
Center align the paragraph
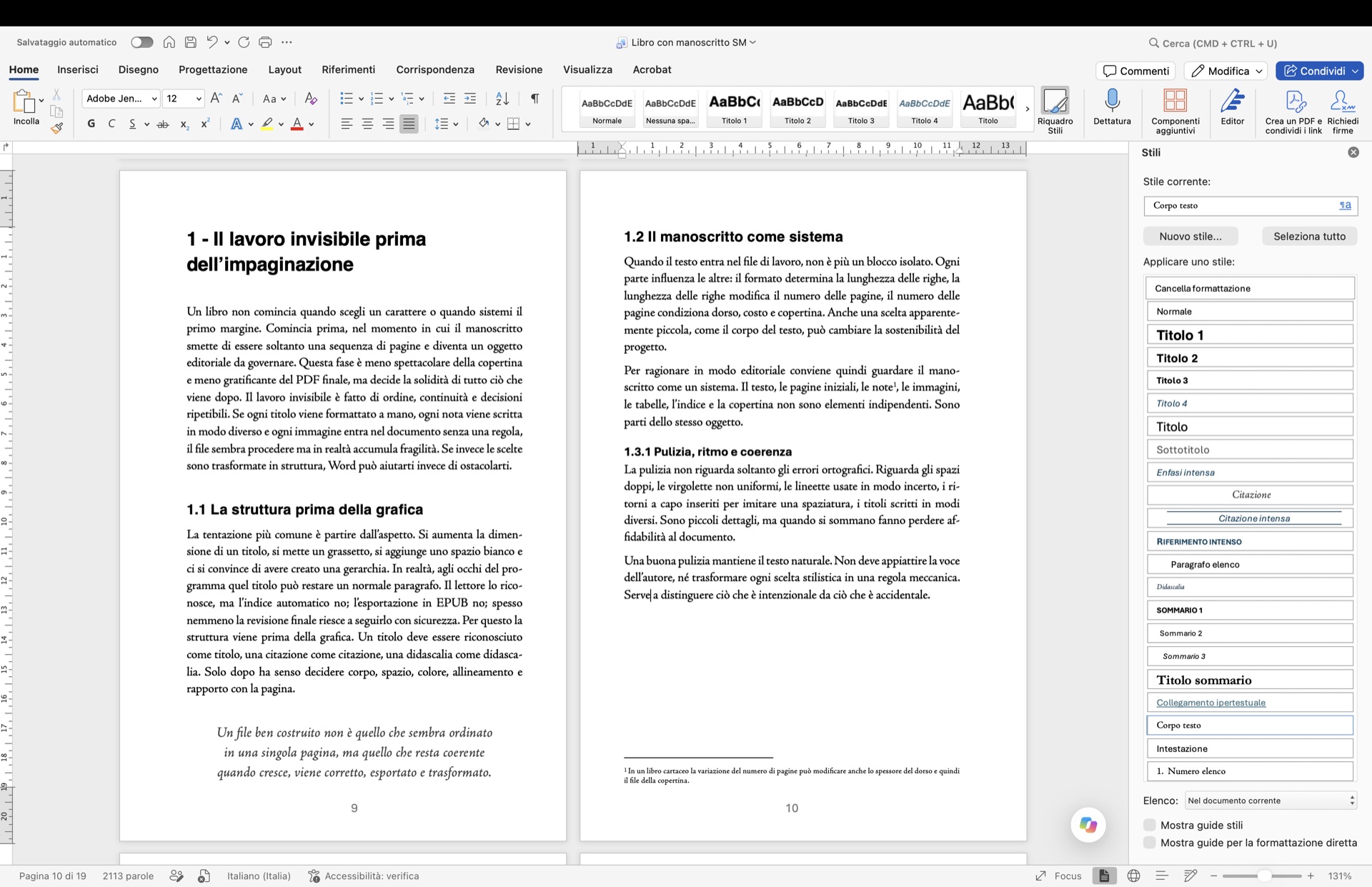tap(367, 124)
